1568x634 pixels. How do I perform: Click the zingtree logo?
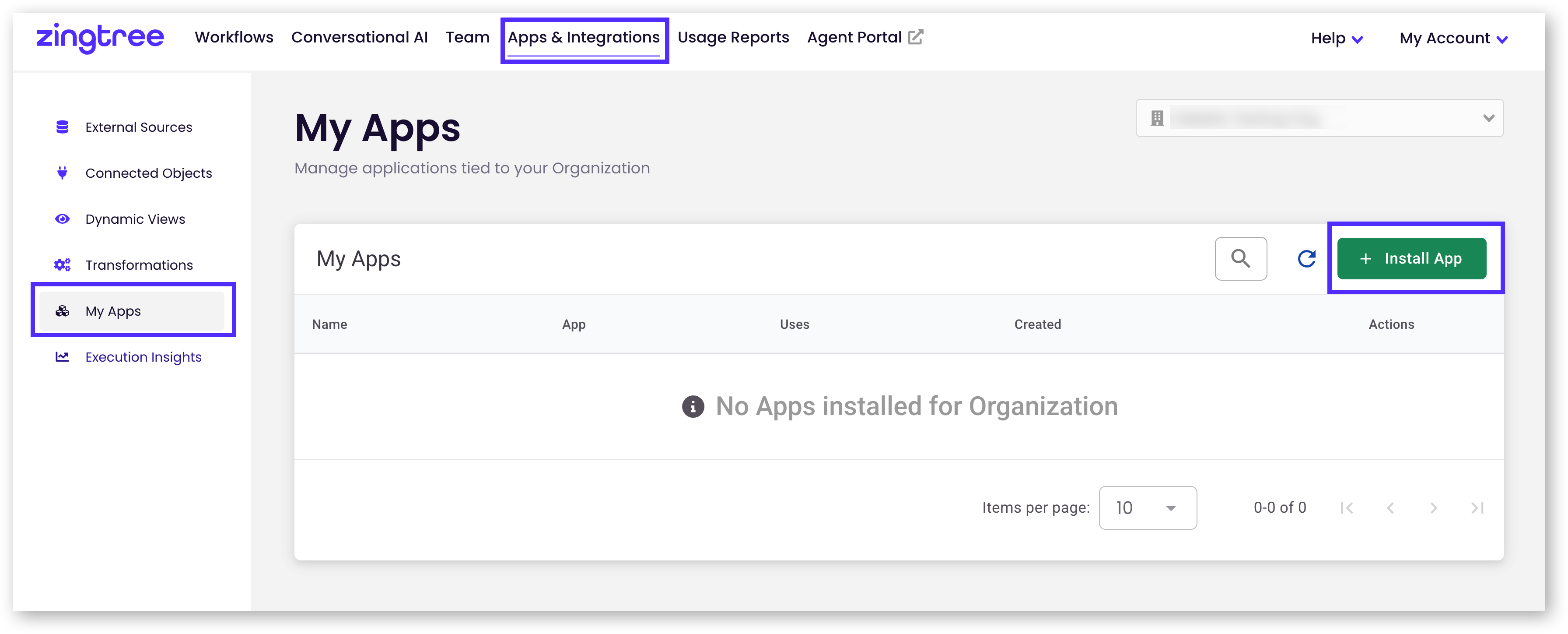pyautogui.click(x=101, y=37)
